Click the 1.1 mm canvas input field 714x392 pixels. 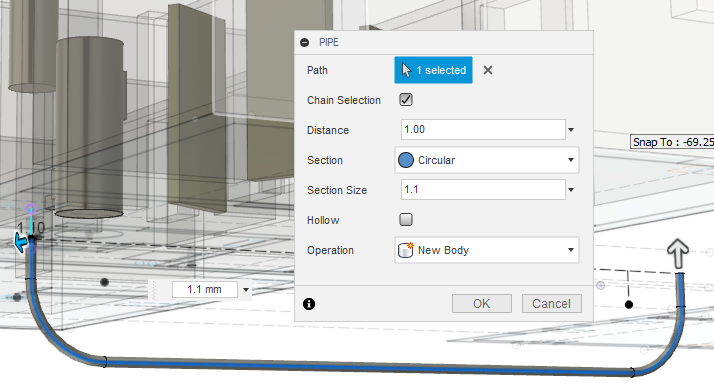204,290
